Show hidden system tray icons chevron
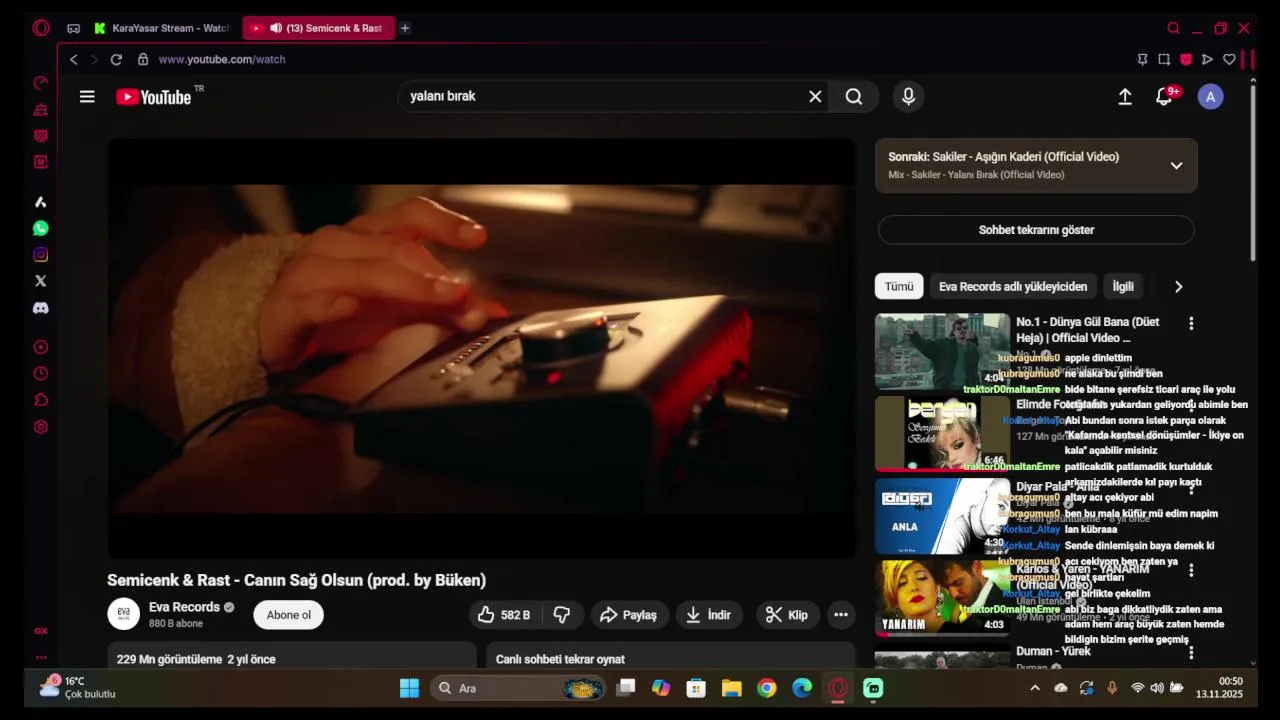1280x720 pixels. click(x=1034, y=688)
